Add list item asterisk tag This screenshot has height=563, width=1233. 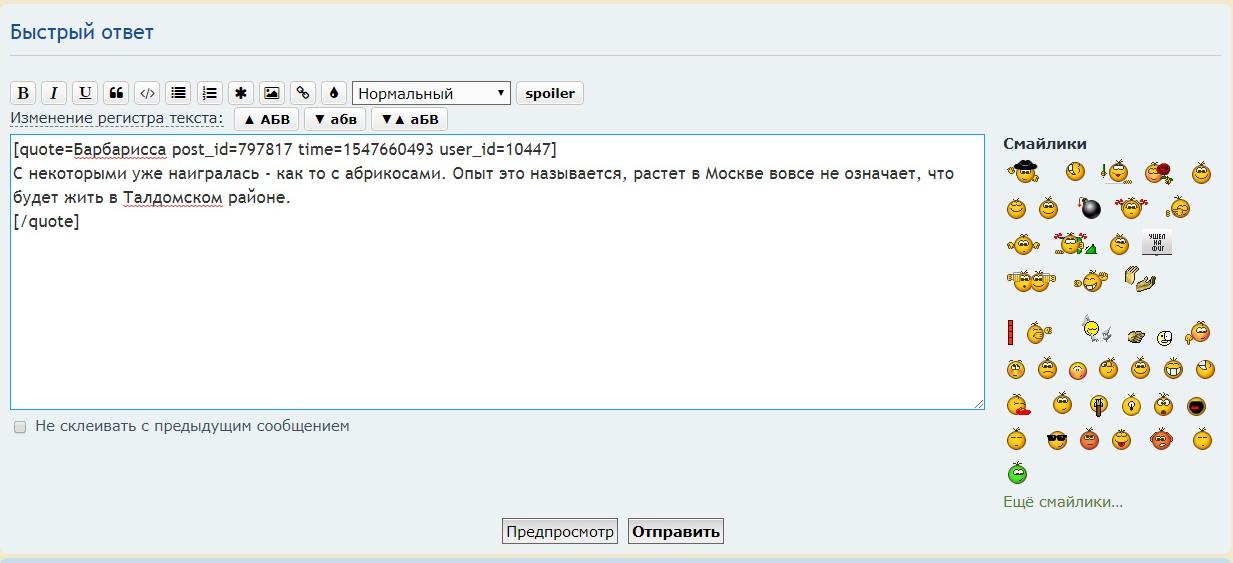click(x=240, y=93)
